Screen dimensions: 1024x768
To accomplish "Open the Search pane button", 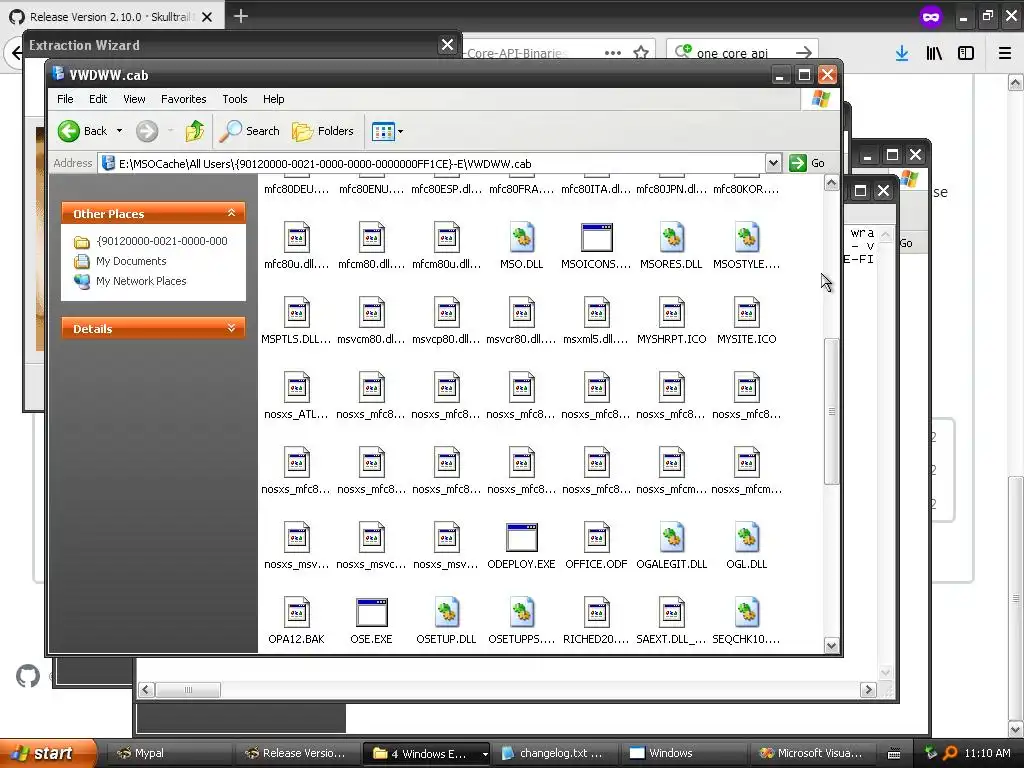I will [249, 131].
